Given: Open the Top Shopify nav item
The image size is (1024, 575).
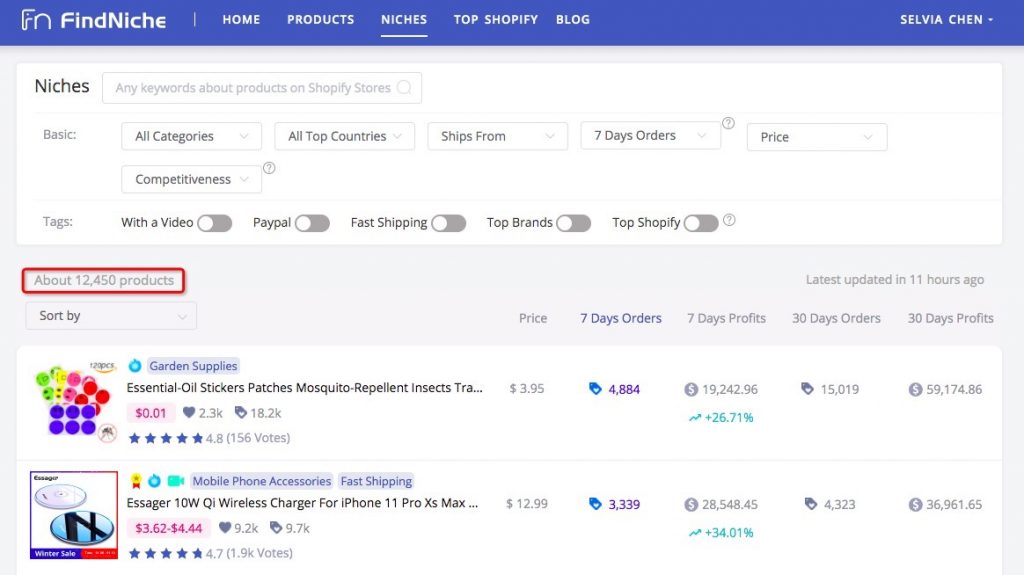Looking at the screenshot, I should (x=496, y=20).
